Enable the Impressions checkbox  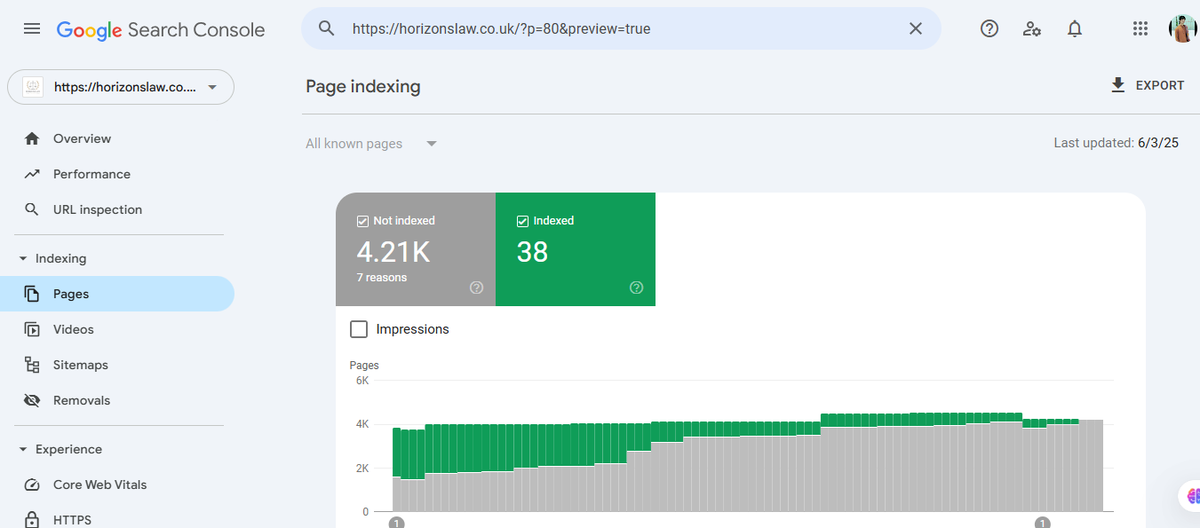(x=359, y=329)
